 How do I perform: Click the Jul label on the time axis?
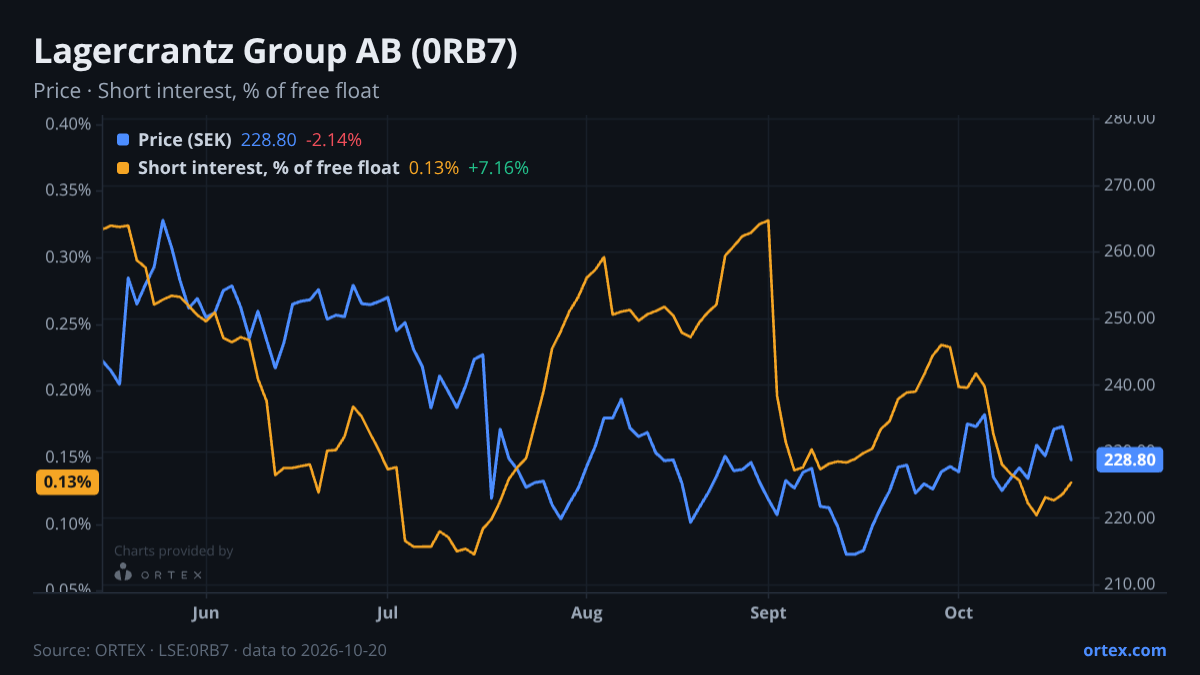pyautogui.click(x=388, y=612)
